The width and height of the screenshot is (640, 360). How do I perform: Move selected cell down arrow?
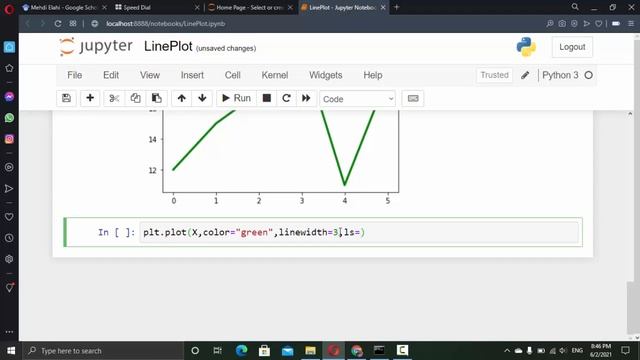coord(202,98)
